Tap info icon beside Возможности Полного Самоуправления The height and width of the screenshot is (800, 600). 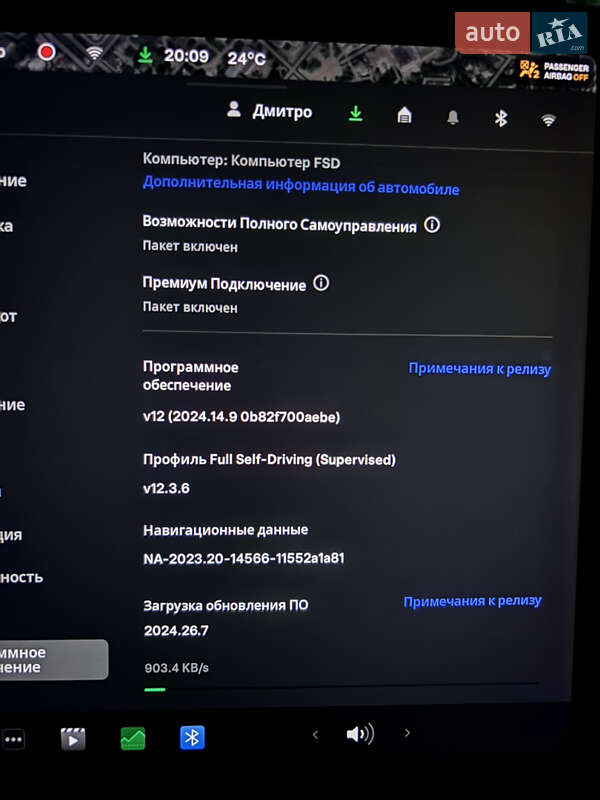tap(432, 224)
